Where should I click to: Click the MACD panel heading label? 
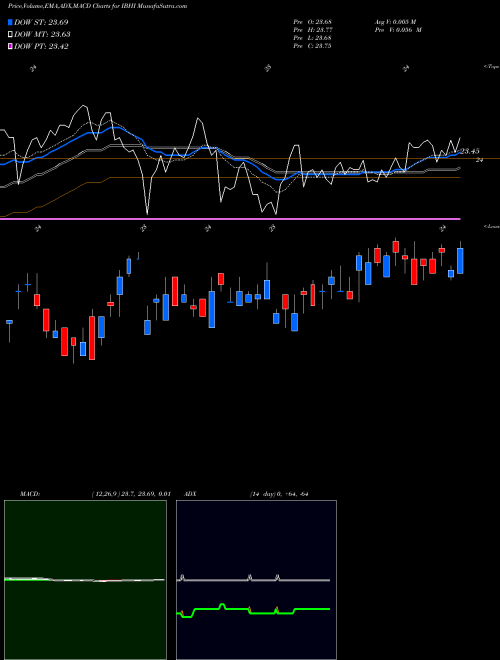pos(29,494)
